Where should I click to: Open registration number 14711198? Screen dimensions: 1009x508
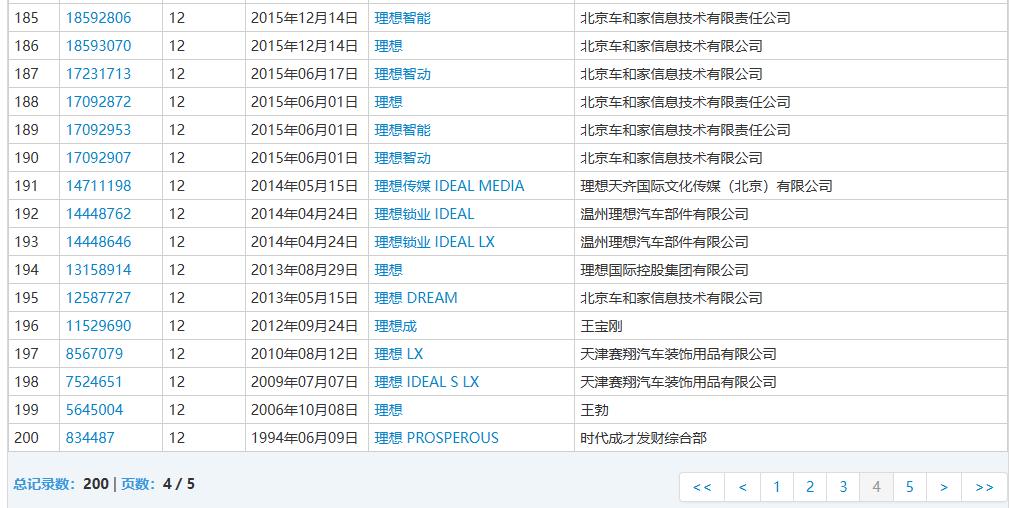coord(98,186)
